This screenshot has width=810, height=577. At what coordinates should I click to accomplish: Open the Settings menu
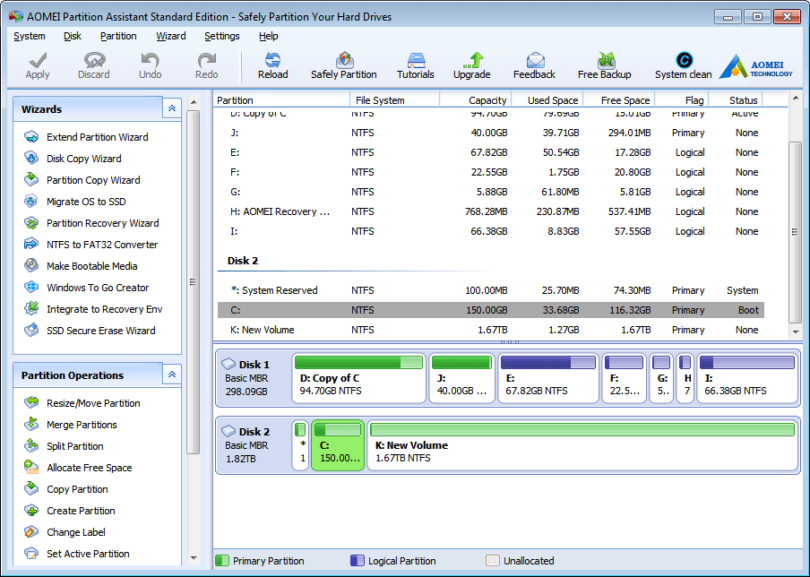[222, 35]
